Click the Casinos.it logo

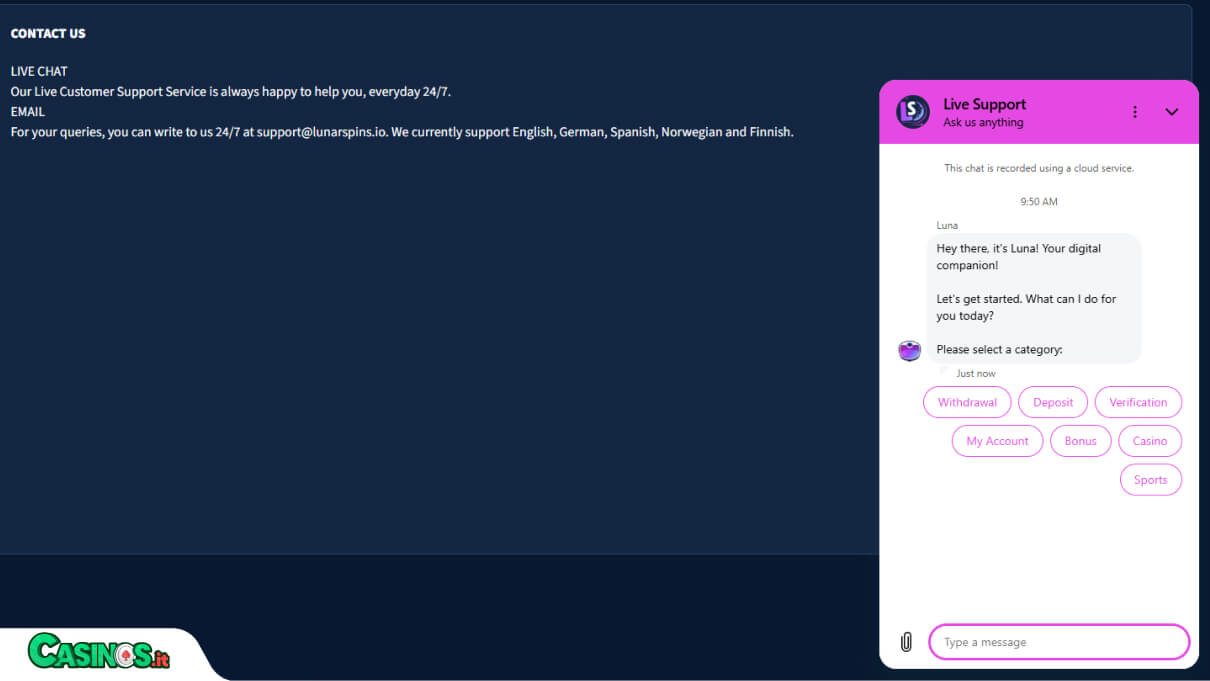click(x=99, y=652)
